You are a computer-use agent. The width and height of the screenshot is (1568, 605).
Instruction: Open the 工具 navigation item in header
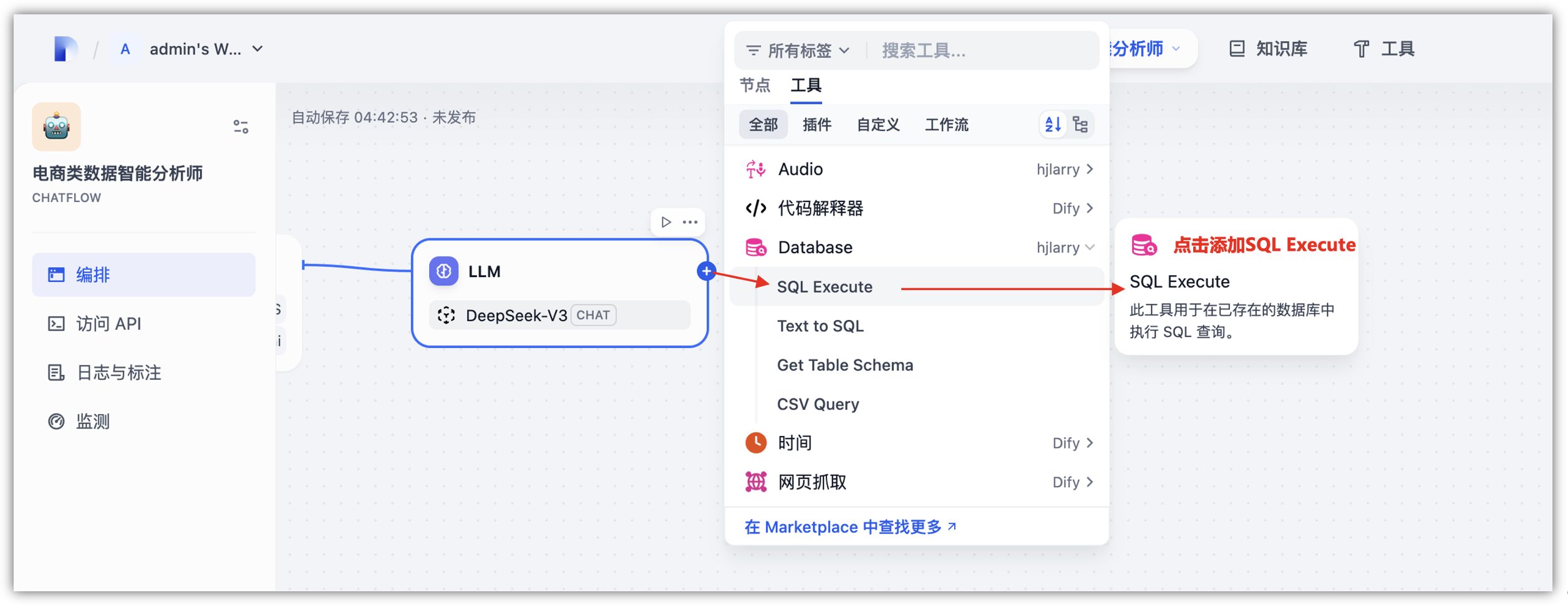1385,49
